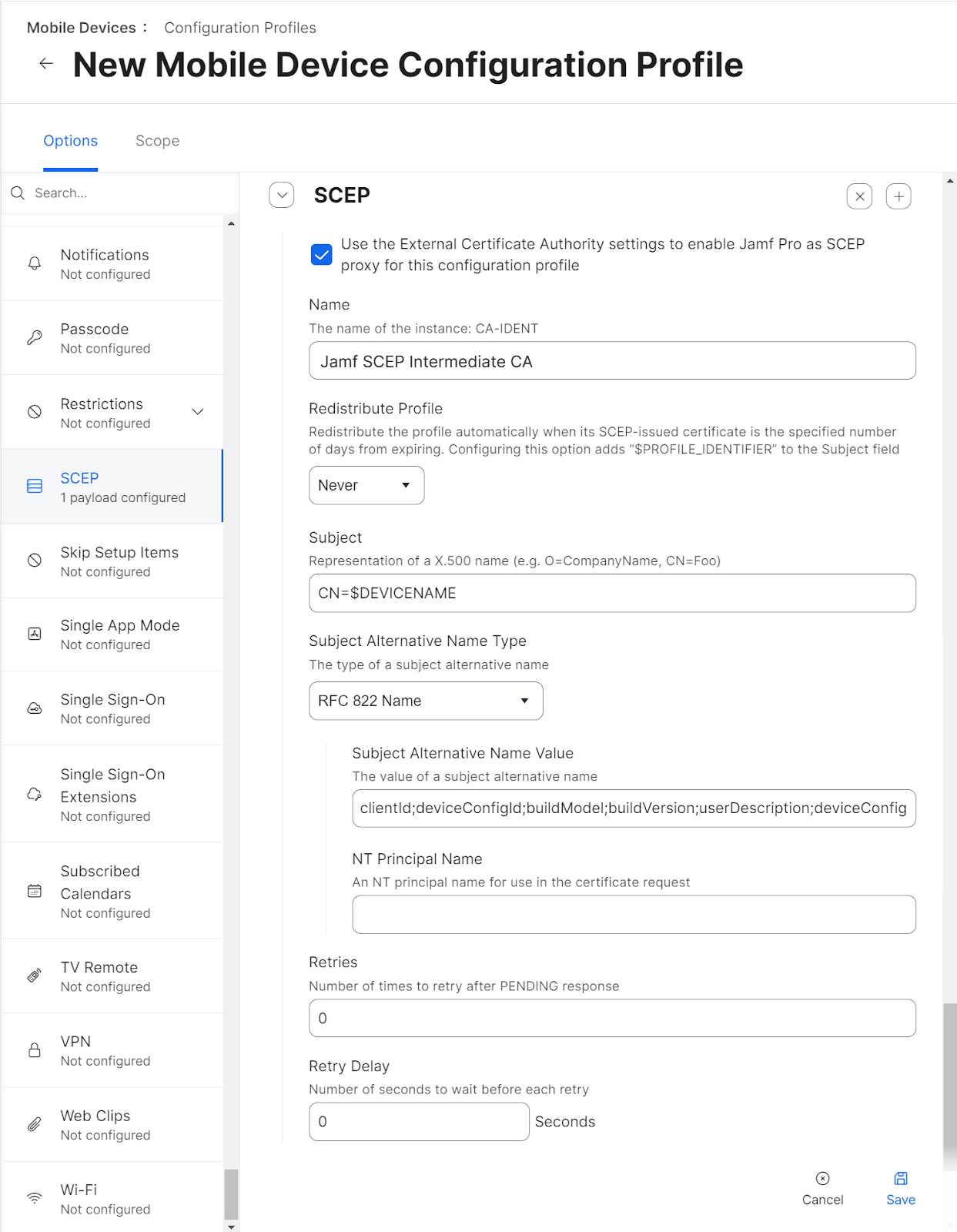
Task: Open the Web Clips payload entry
Action: [112, 1125]
